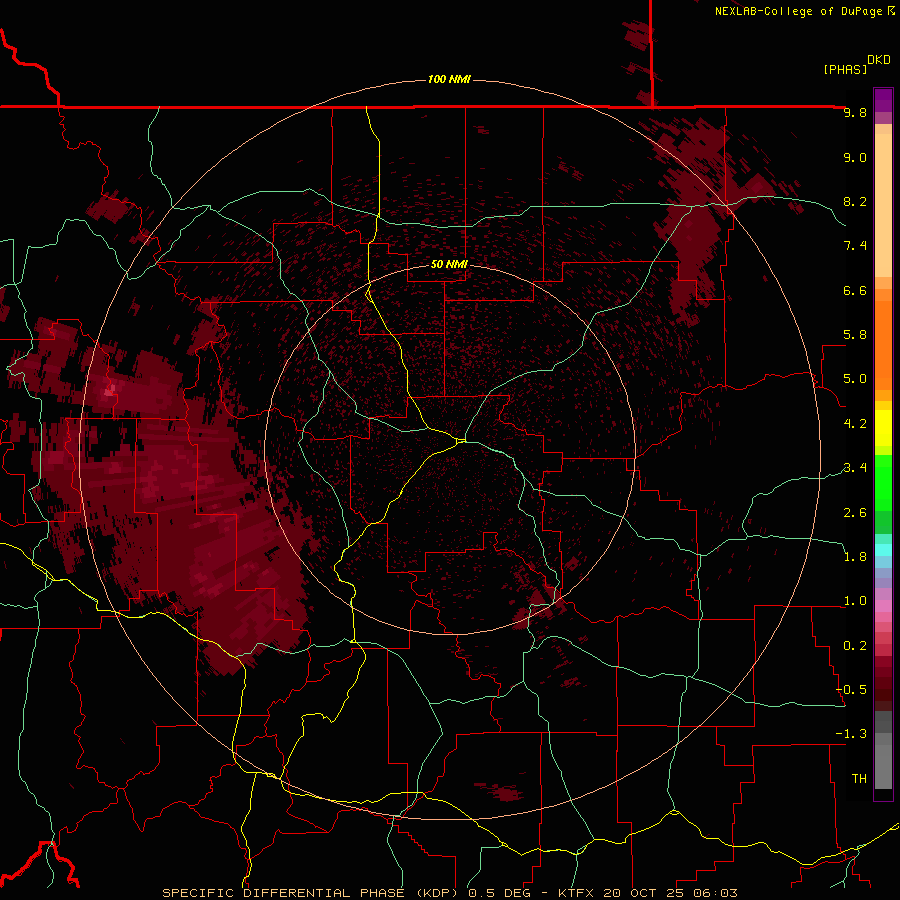Click the cyan colorbar segment
This screenshot has height=900, width=900.
tap(883, 550)
